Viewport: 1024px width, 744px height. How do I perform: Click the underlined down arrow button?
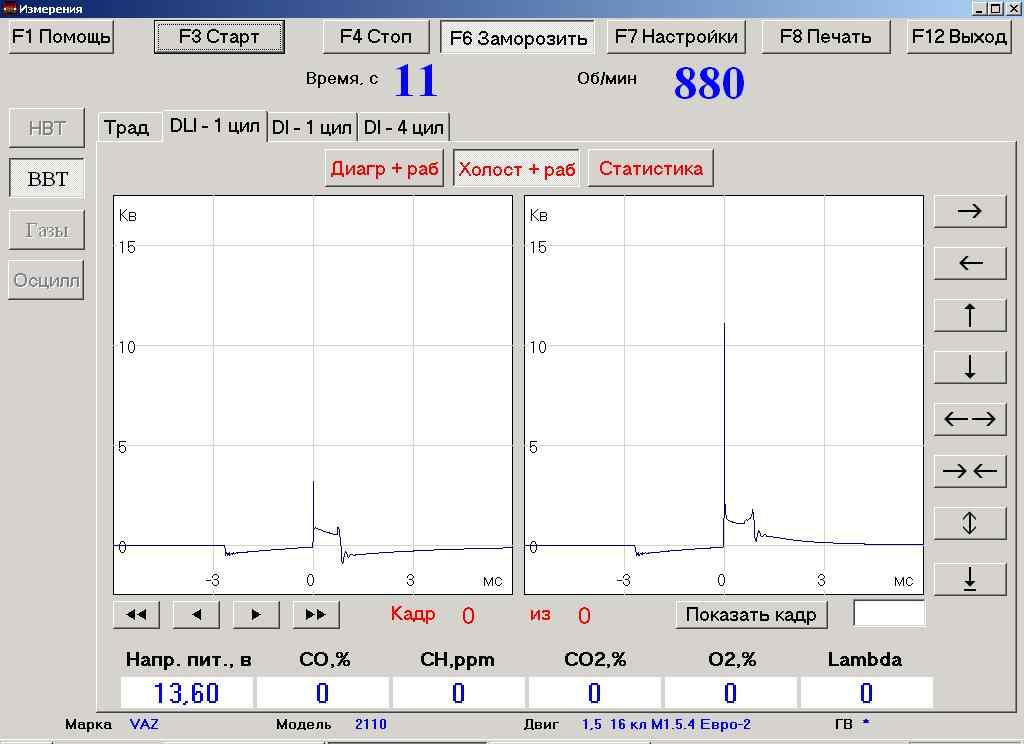970,579
